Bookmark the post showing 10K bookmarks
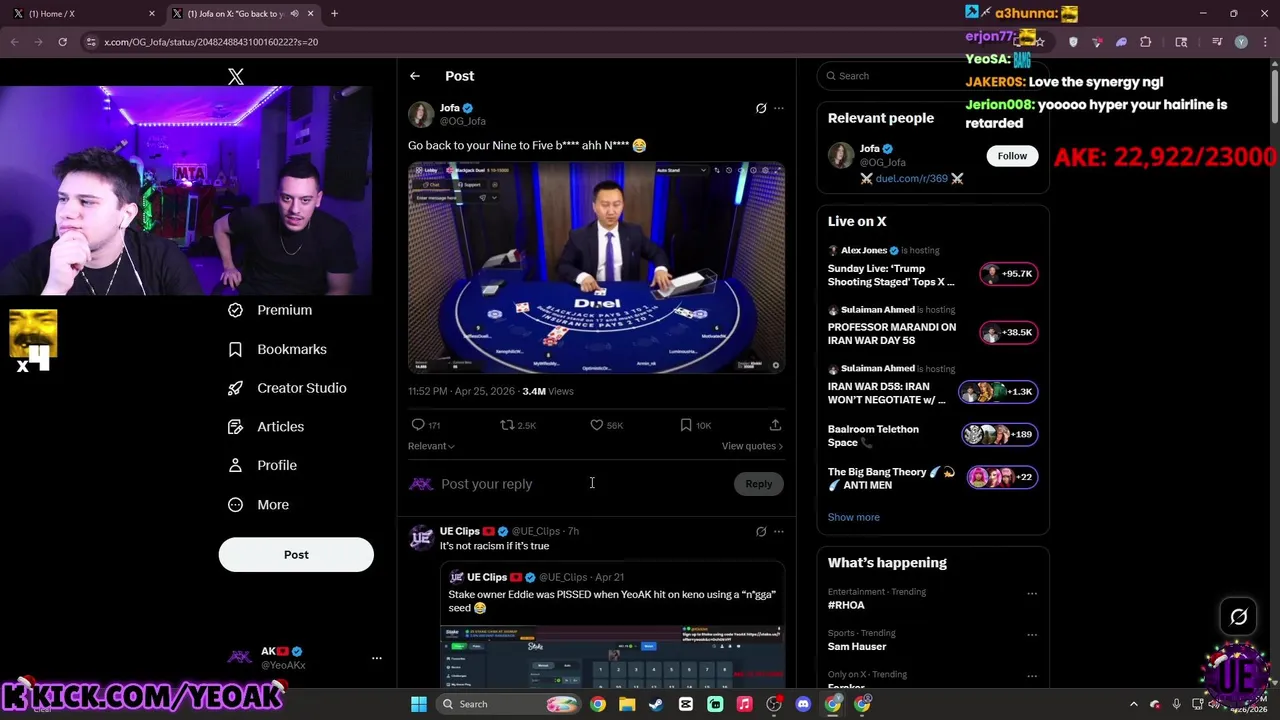This screenshot has width=1280, height=720. [695, 425]
